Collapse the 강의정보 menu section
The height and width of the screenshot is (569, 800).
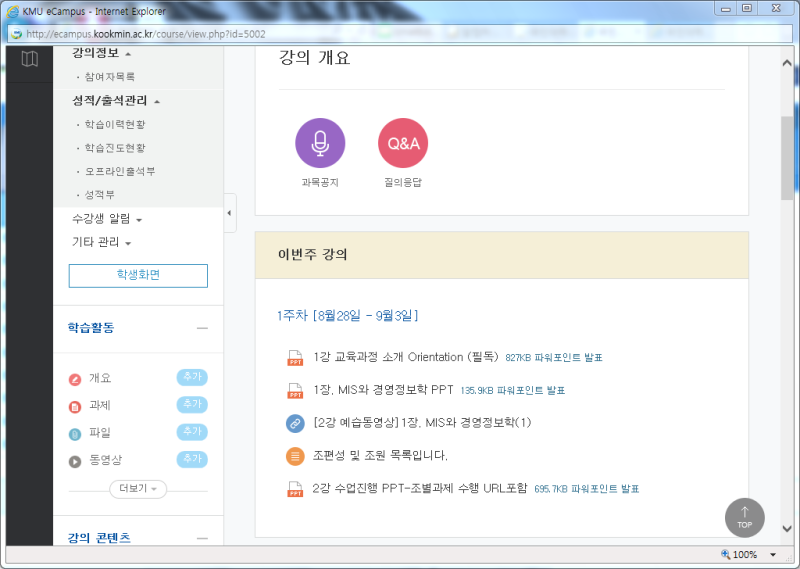pos(102,53)
